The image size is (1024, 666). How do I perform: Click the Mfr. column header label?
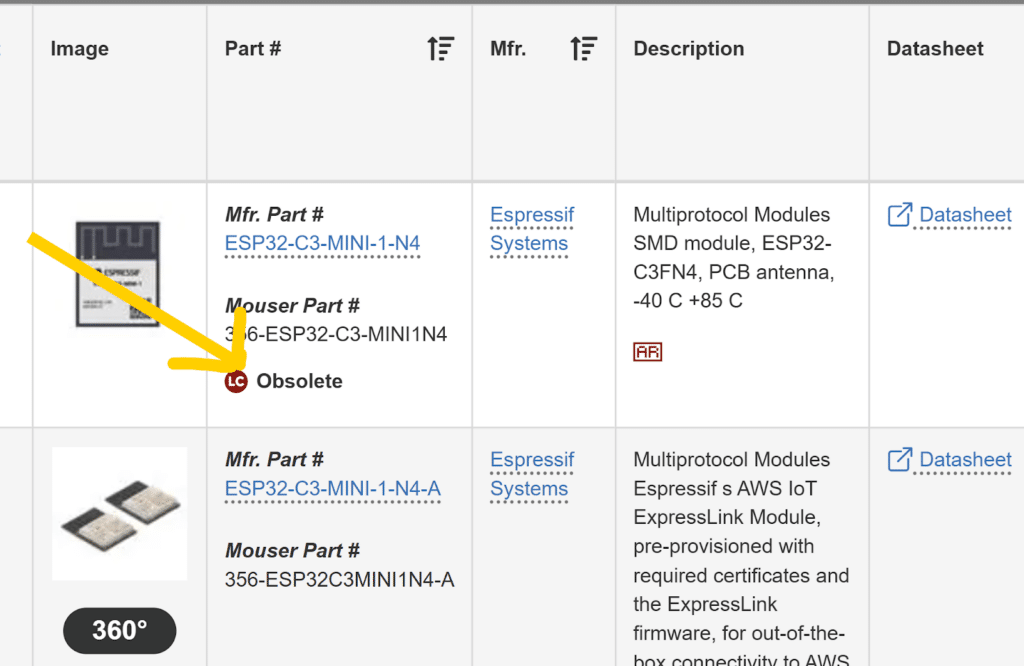pyautogui.click(x=508, y=49)
